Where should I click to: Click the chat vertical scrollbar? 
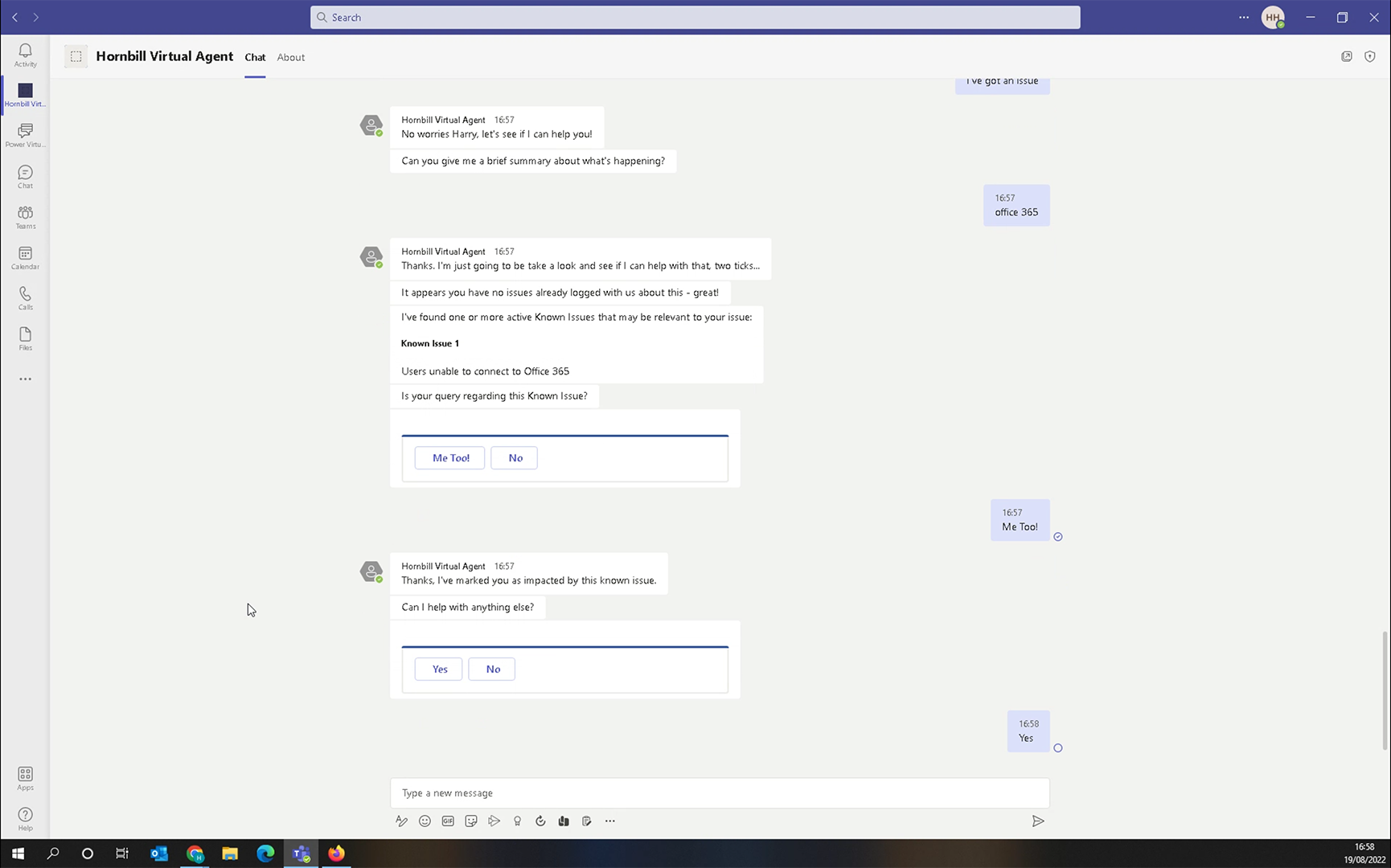tap(1385, 691)
